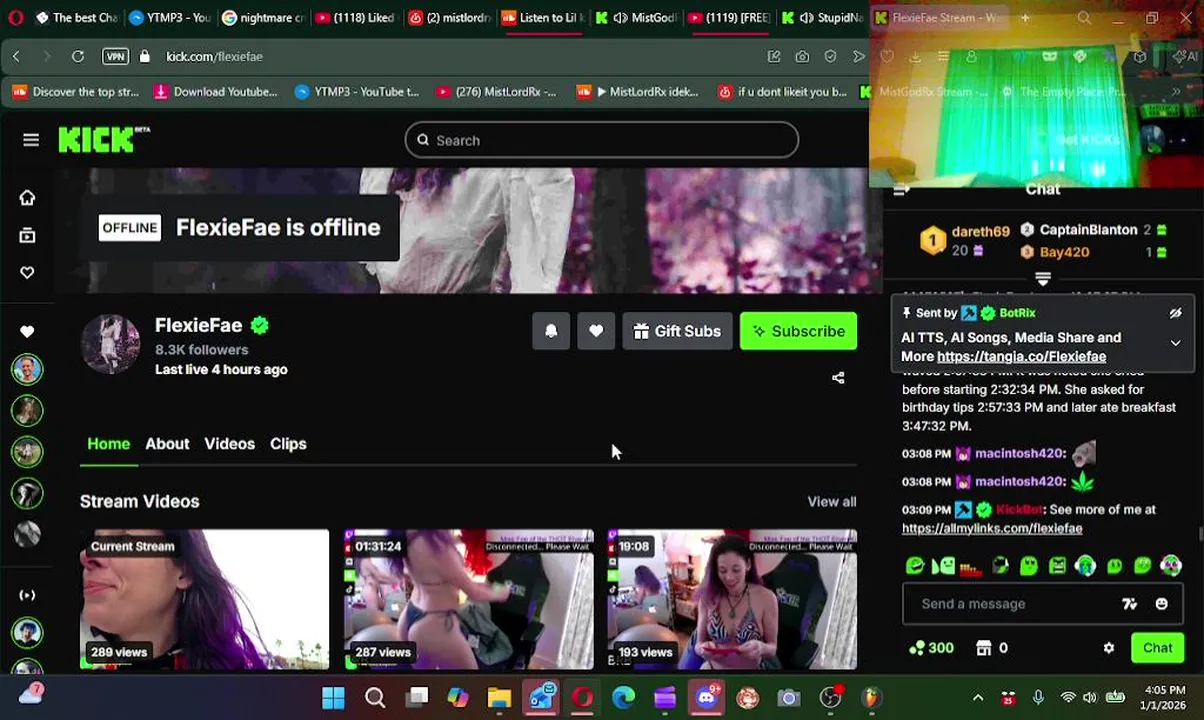Focus the Kick search field
Screen dimensions: 1204x720
coord(601,140)
